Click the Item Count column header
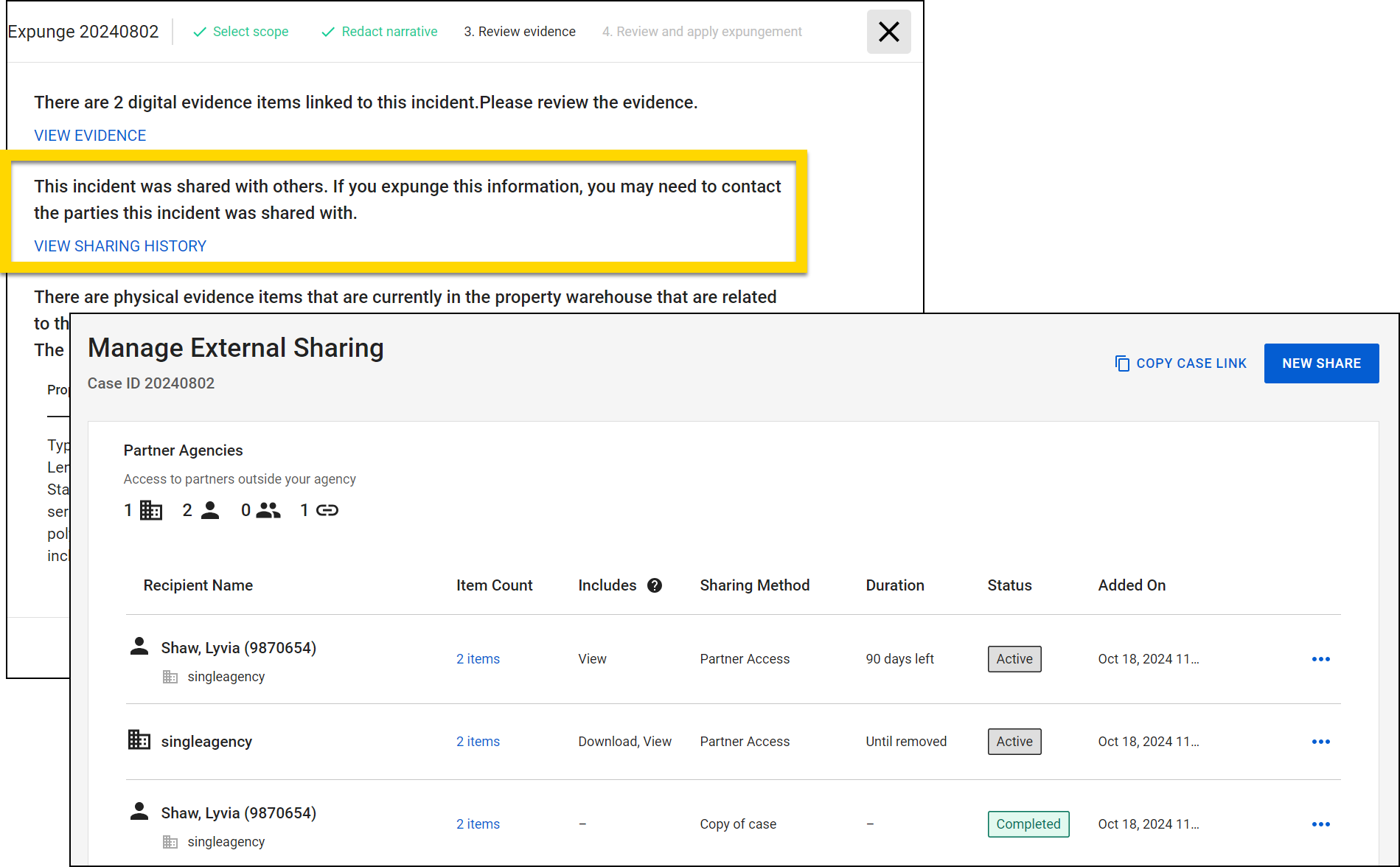Viewport: 1400px width, 867px height. tap(494, 585)
